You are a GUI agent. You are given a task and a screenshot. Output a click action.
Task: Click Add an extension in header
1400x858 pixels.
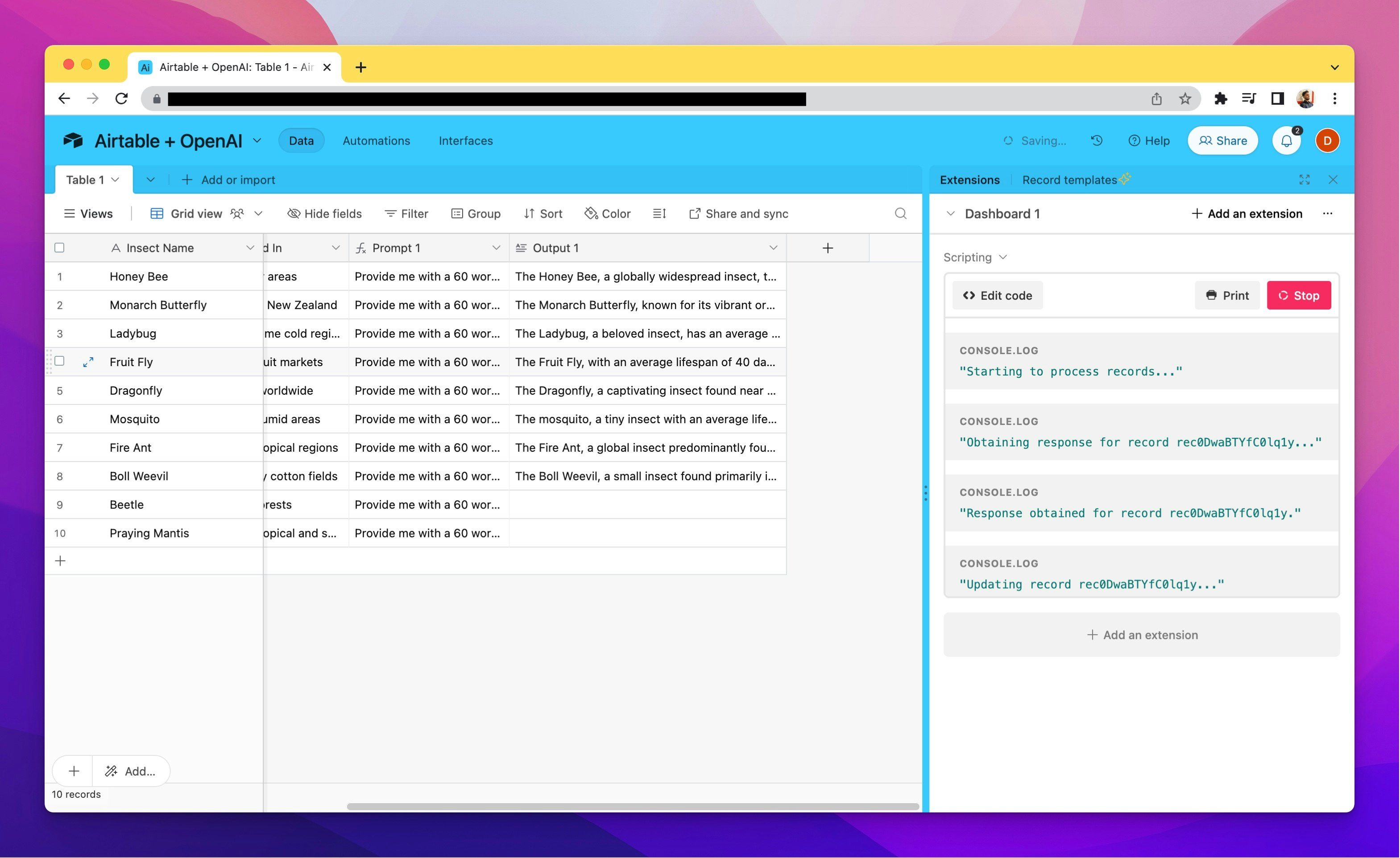[1247, 214]
